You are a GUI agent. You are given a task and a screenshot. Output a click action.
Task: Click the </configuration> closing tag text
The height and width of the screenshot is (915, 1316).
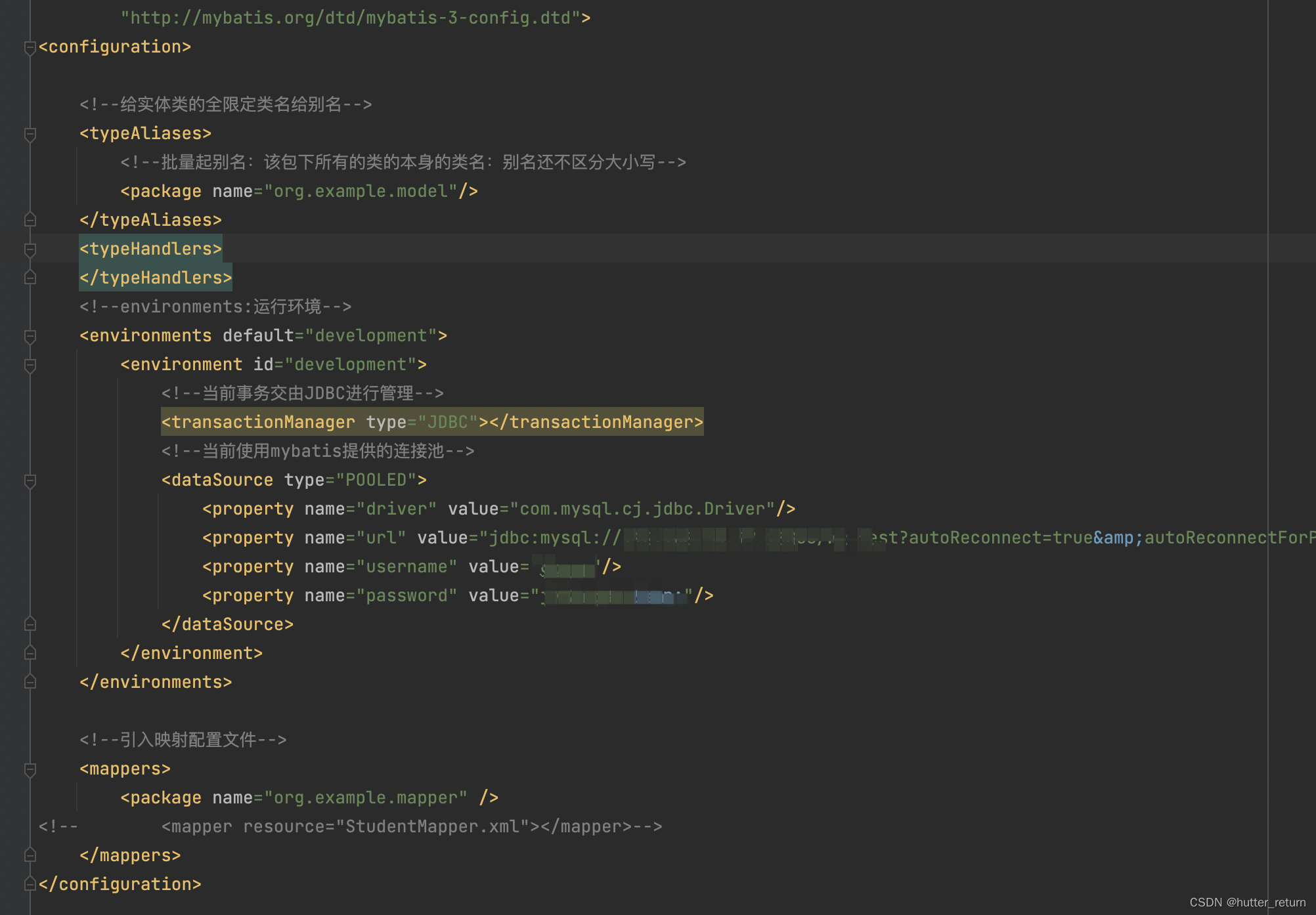pos(120,884)
